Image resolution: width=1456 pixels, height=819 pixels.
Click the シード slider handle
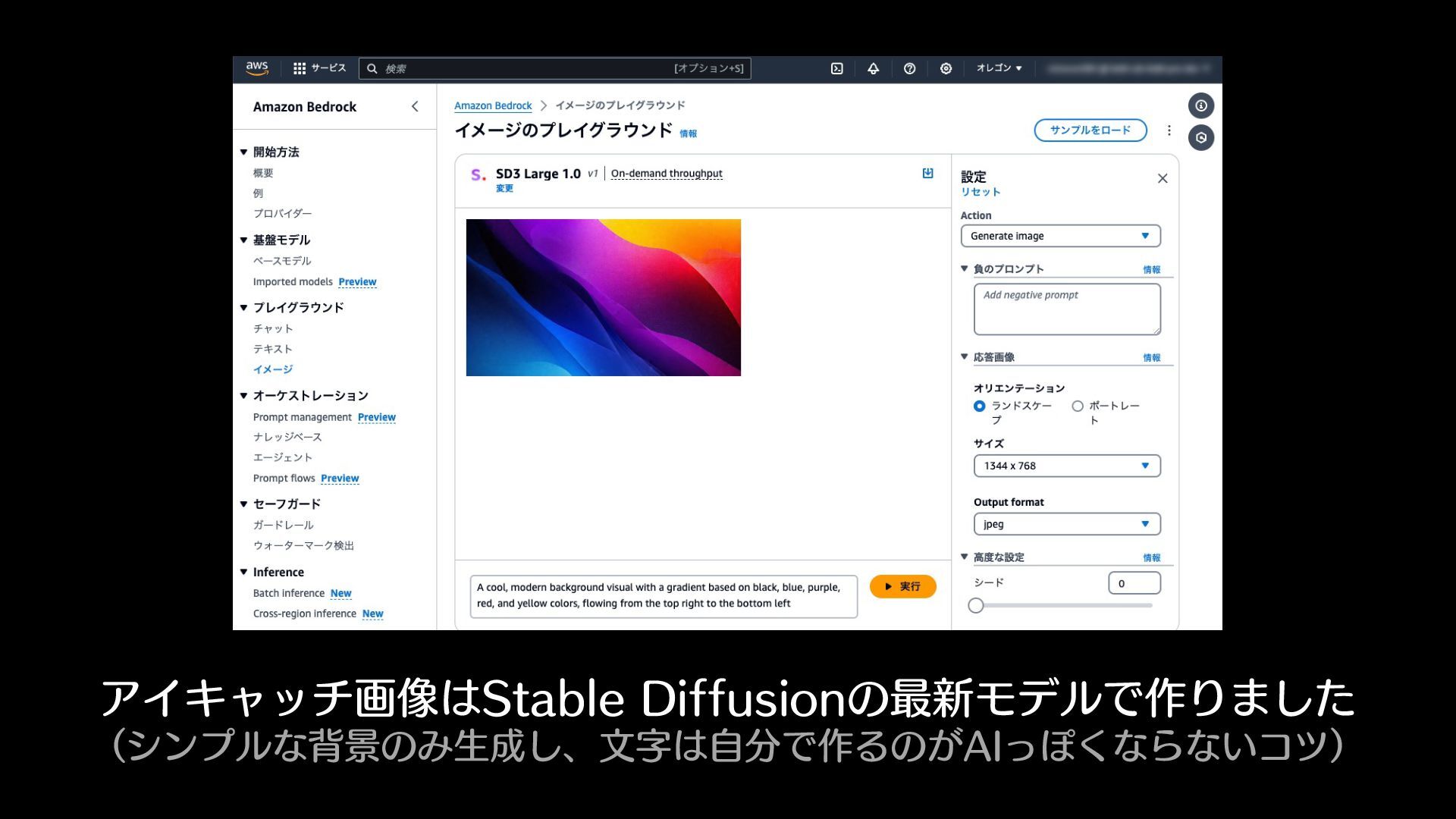(976, 605)
